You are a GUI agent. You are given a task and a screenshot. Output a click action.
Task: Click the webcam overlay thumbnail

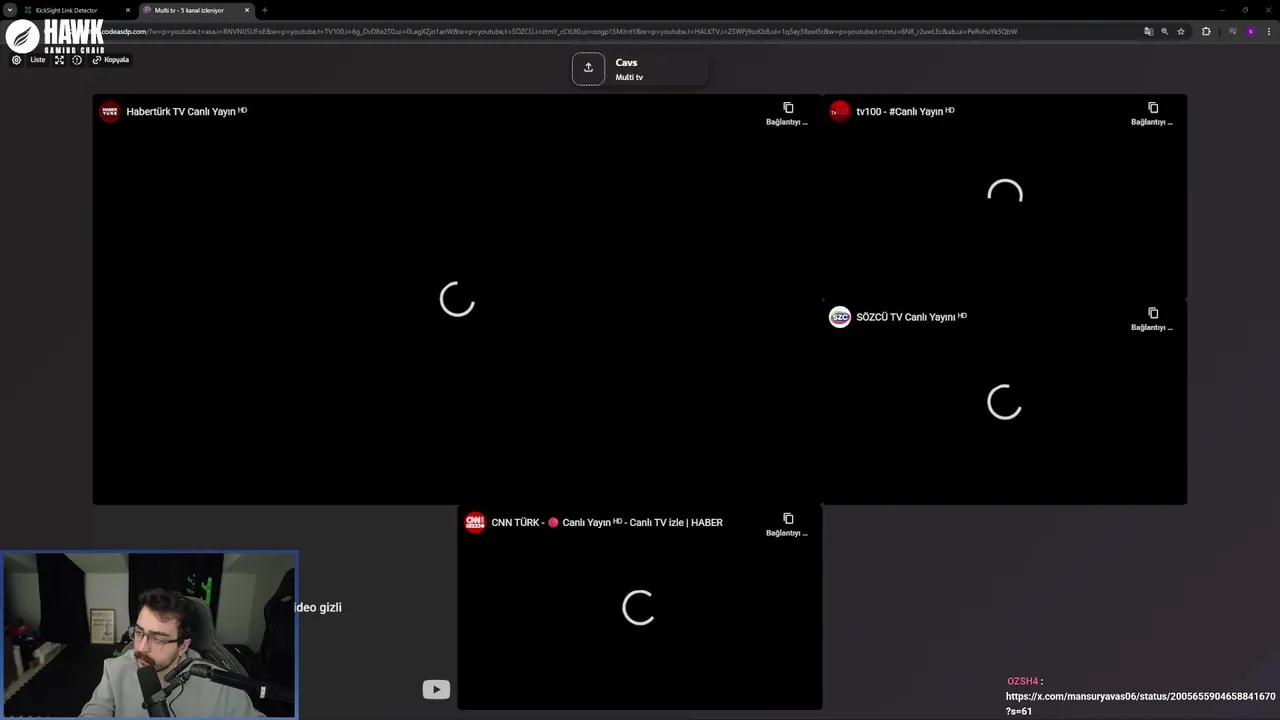149,635
